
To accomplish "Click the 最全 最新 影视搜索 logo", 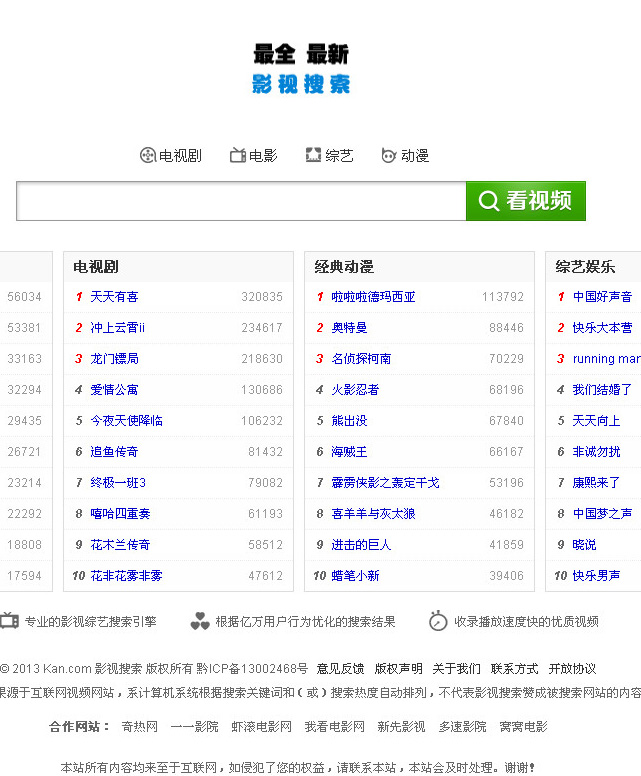I will [x=301, y=69].
